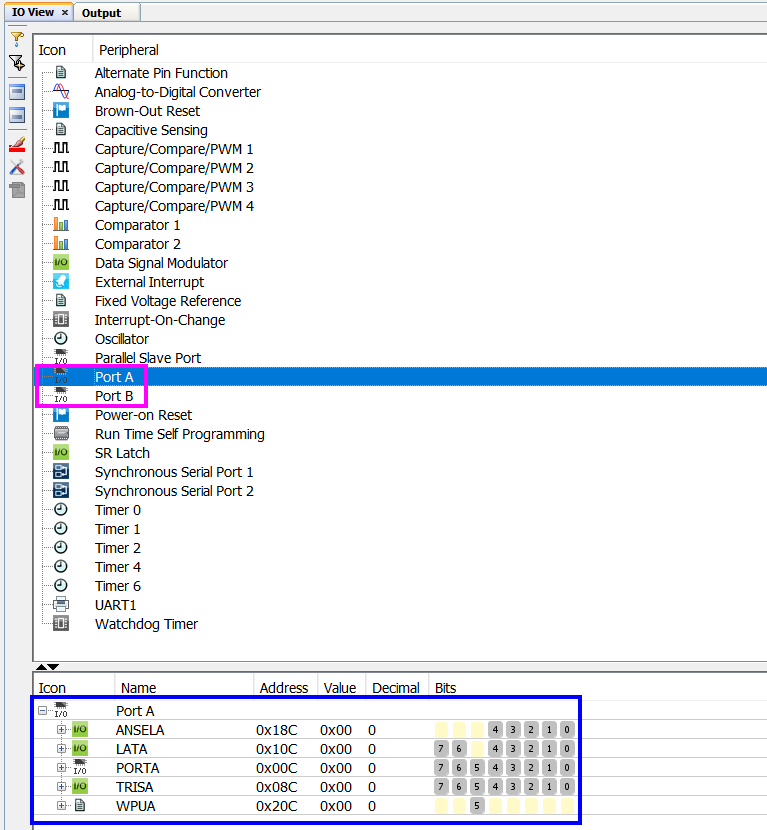Click the Comparator 1 bar chart icon
Screen dimensions: 767x830
coord(61,224)
